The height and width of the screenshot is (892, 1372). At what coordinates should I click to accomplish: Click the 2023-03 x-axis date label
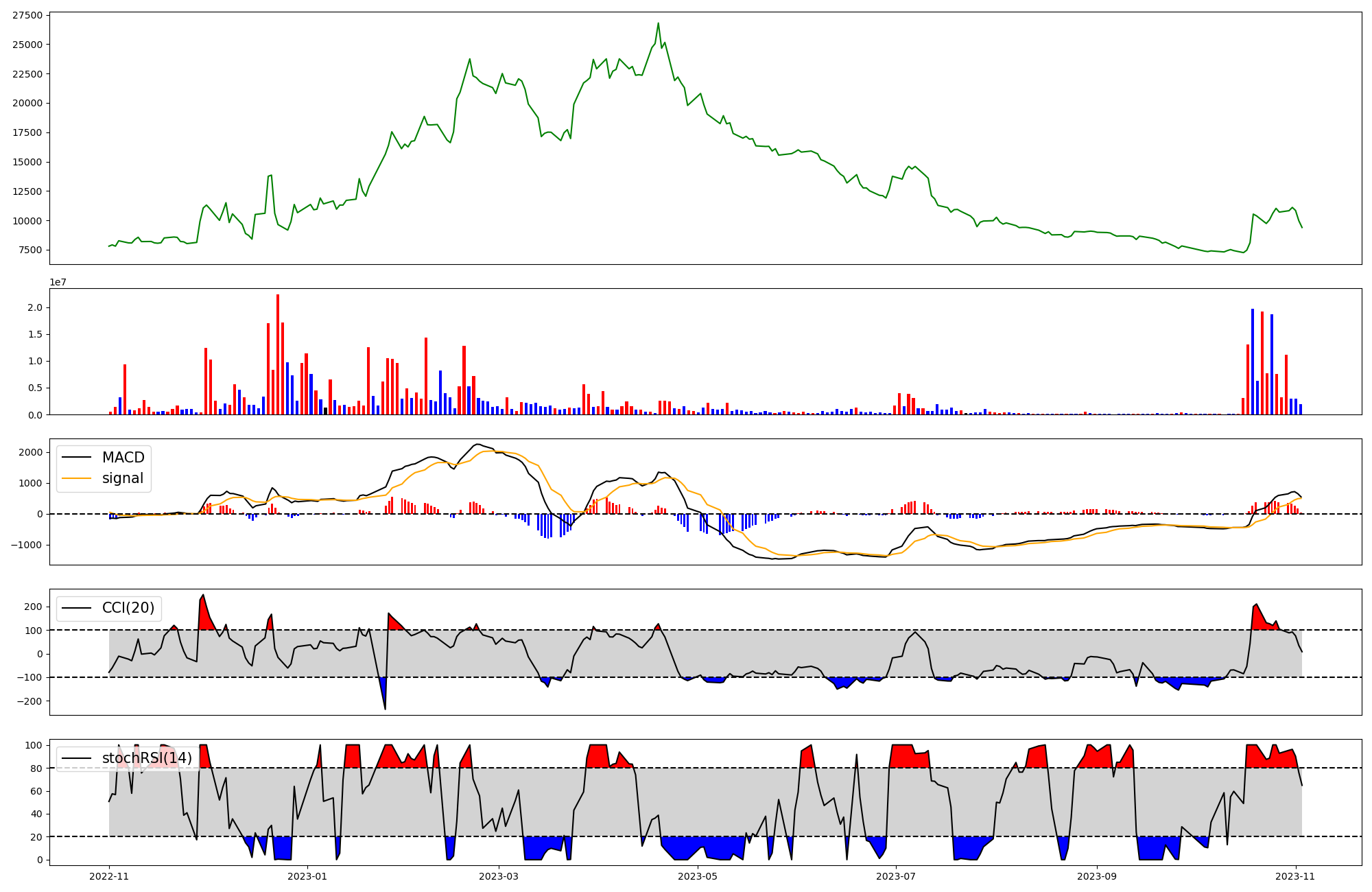tap(499, 876)
